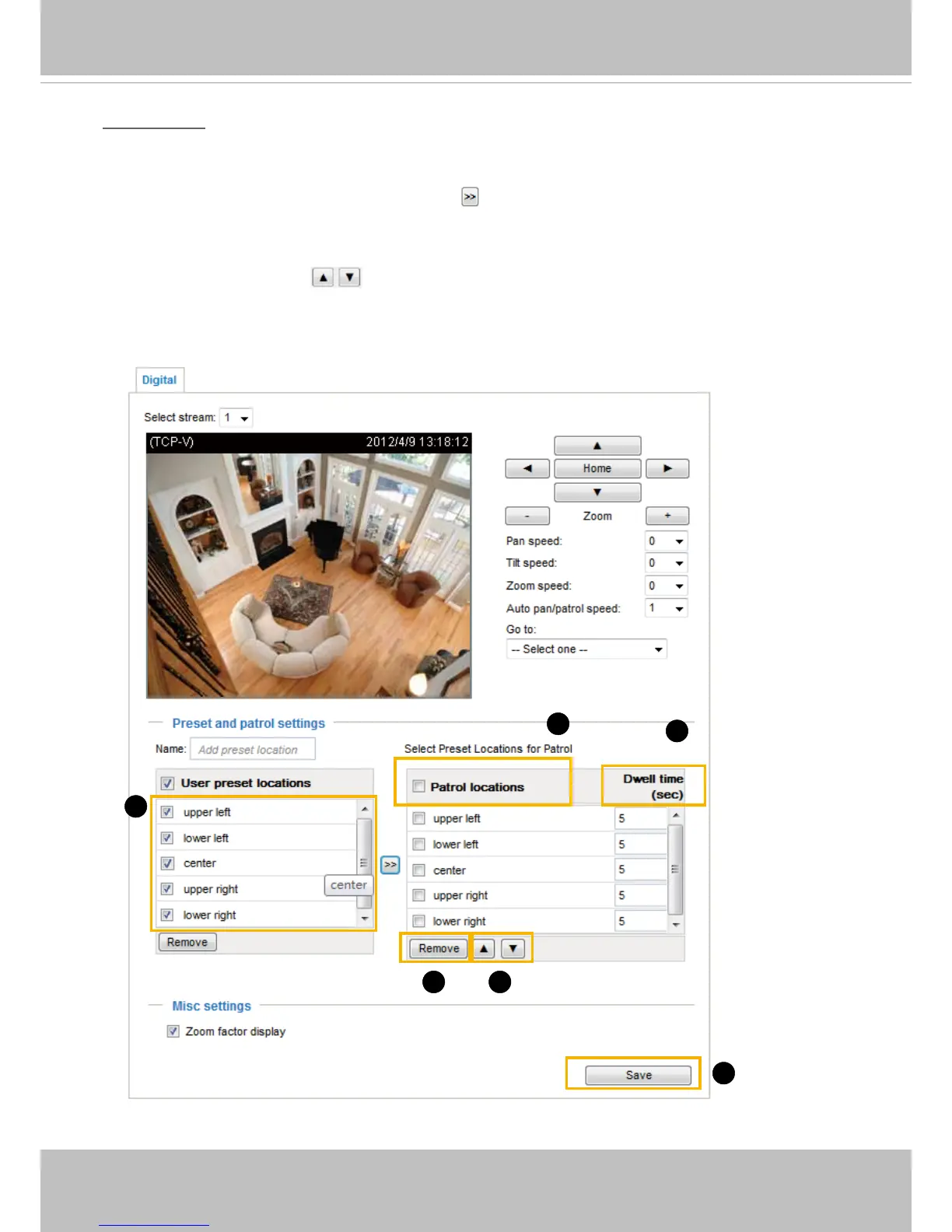Move patrol location up in list
Viewport: 952px width, 1232px height.
click(x=484, y=949)
